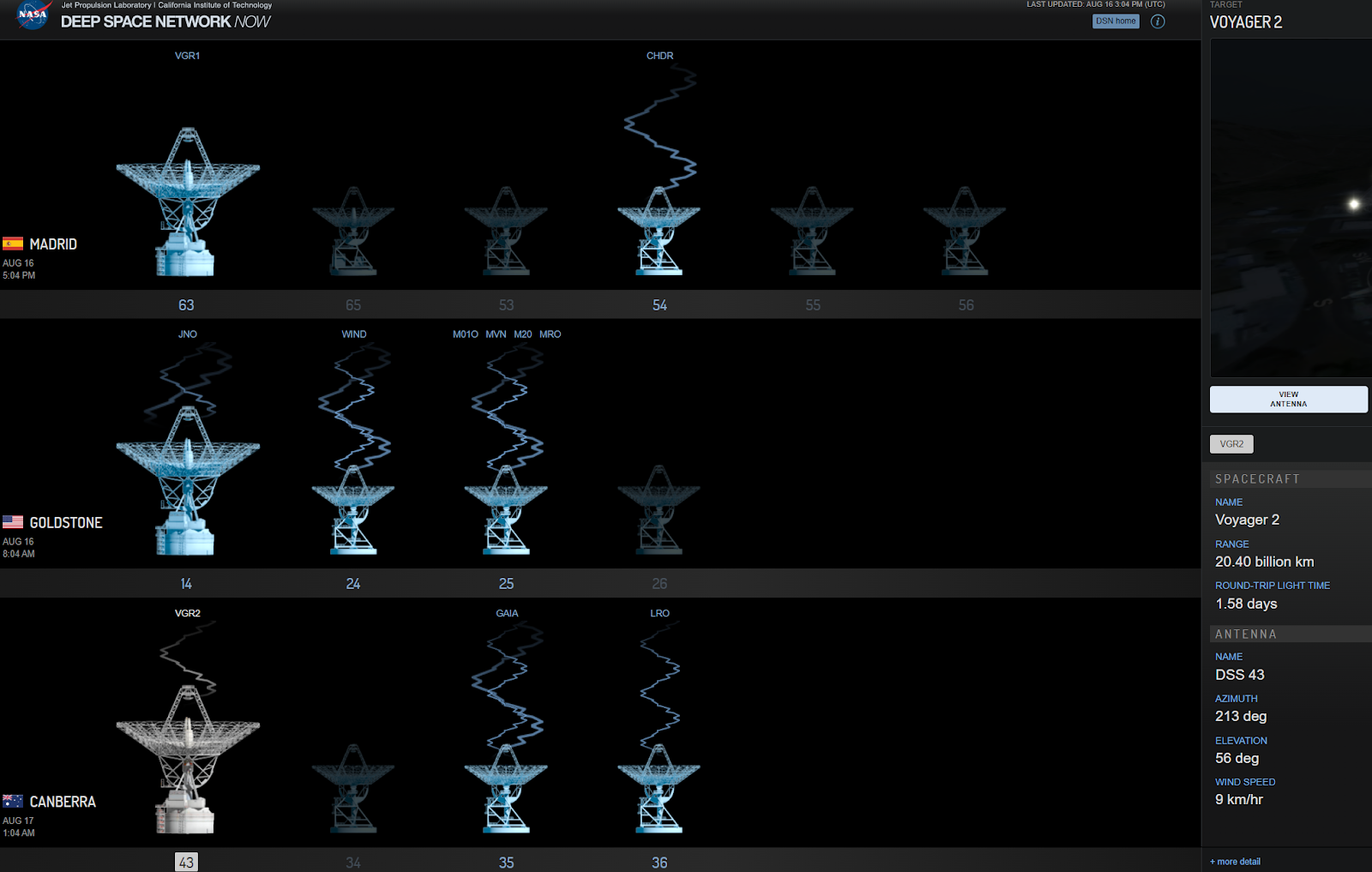
Task: Select Goldstone antenna dish 24
Action: point(353,509)
